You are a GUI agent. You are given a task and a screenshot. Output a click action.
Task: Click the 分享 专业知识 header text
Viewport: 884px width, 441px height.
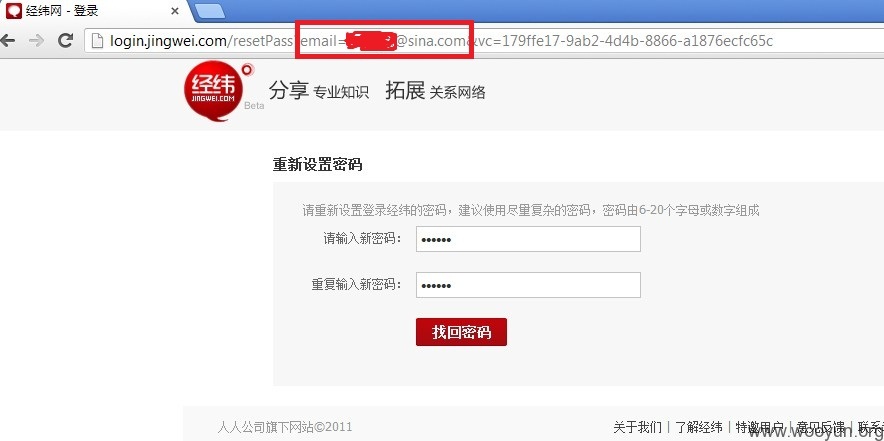coord(319,91)
